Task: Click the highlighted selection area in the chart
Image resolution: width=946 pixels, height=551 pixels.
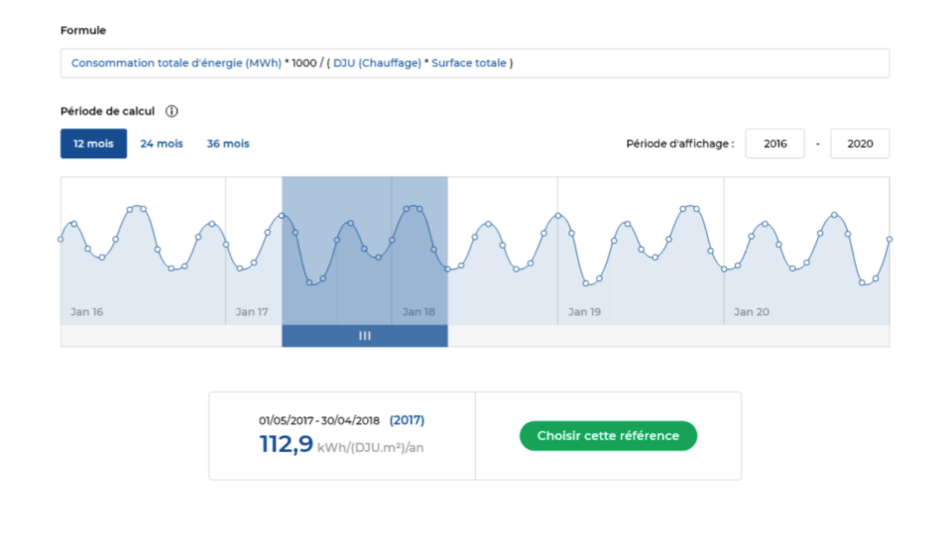Action: click(364, 250)
